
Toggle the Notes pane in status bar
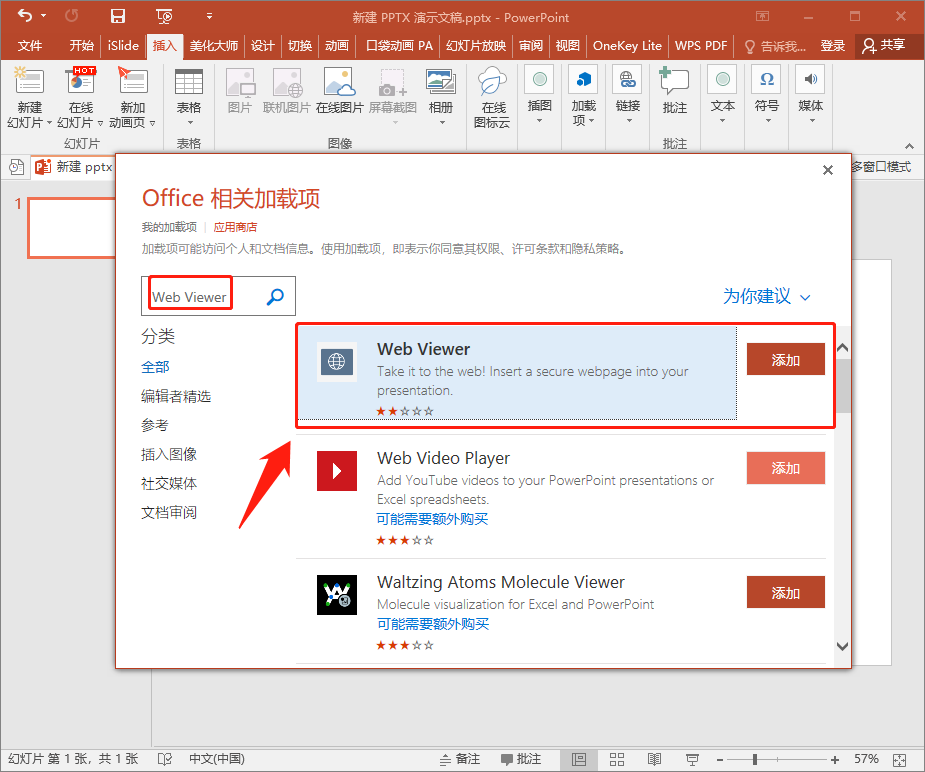coord(461,759)
